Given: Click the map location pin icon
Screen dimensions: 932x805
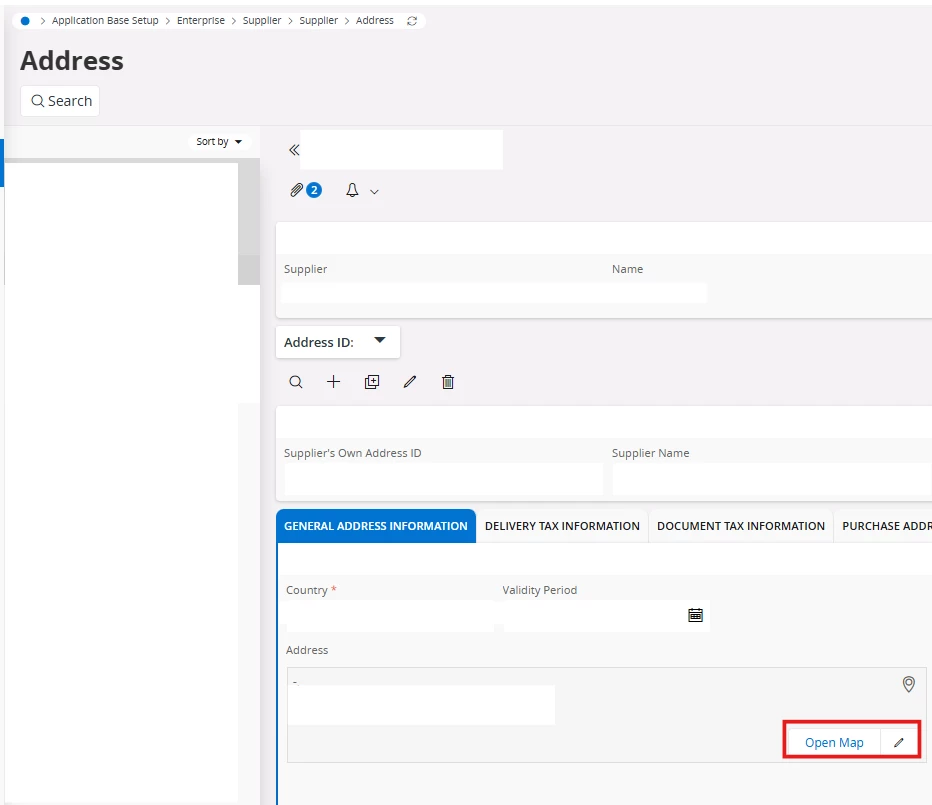Looking at the screenshot, I should tap(908, 684).
